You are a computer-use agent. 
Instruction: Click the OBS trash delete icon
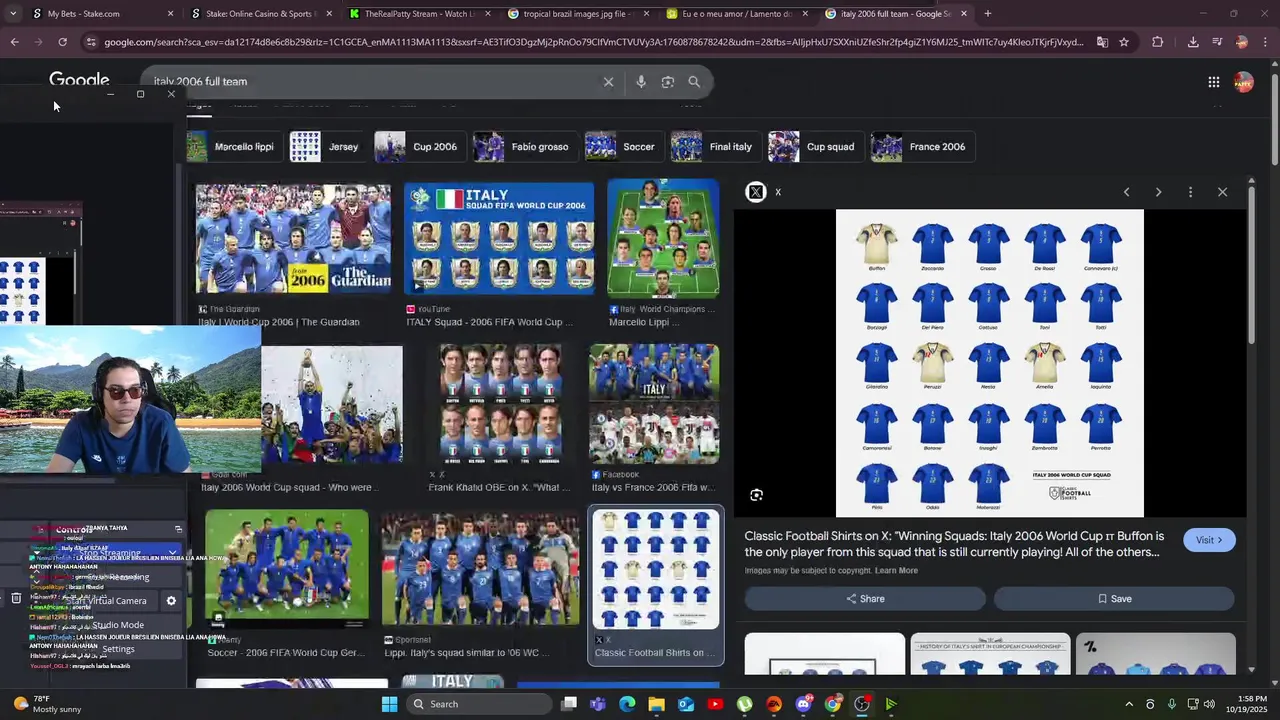pyautogui.click(x=16, y=599)
